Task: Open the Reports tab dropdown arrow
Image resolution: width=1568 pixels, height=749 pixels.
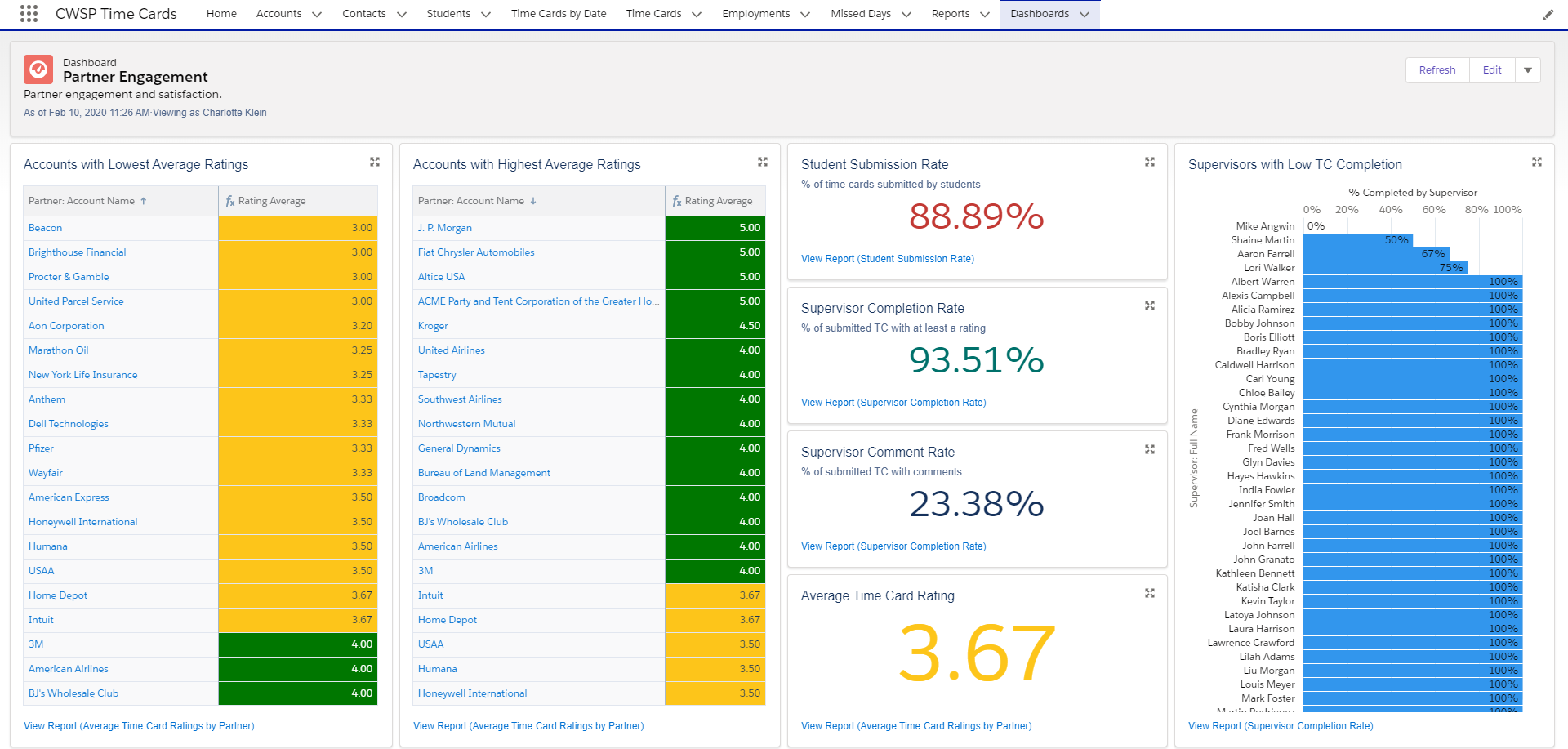Action: coord(985,15)
